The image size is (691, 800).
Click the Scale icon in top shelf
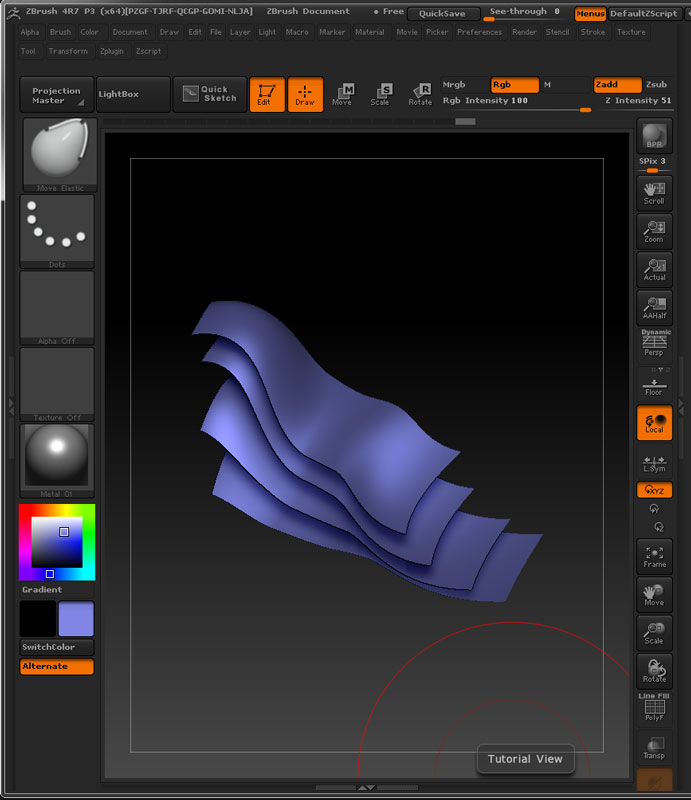click(380, 94)
